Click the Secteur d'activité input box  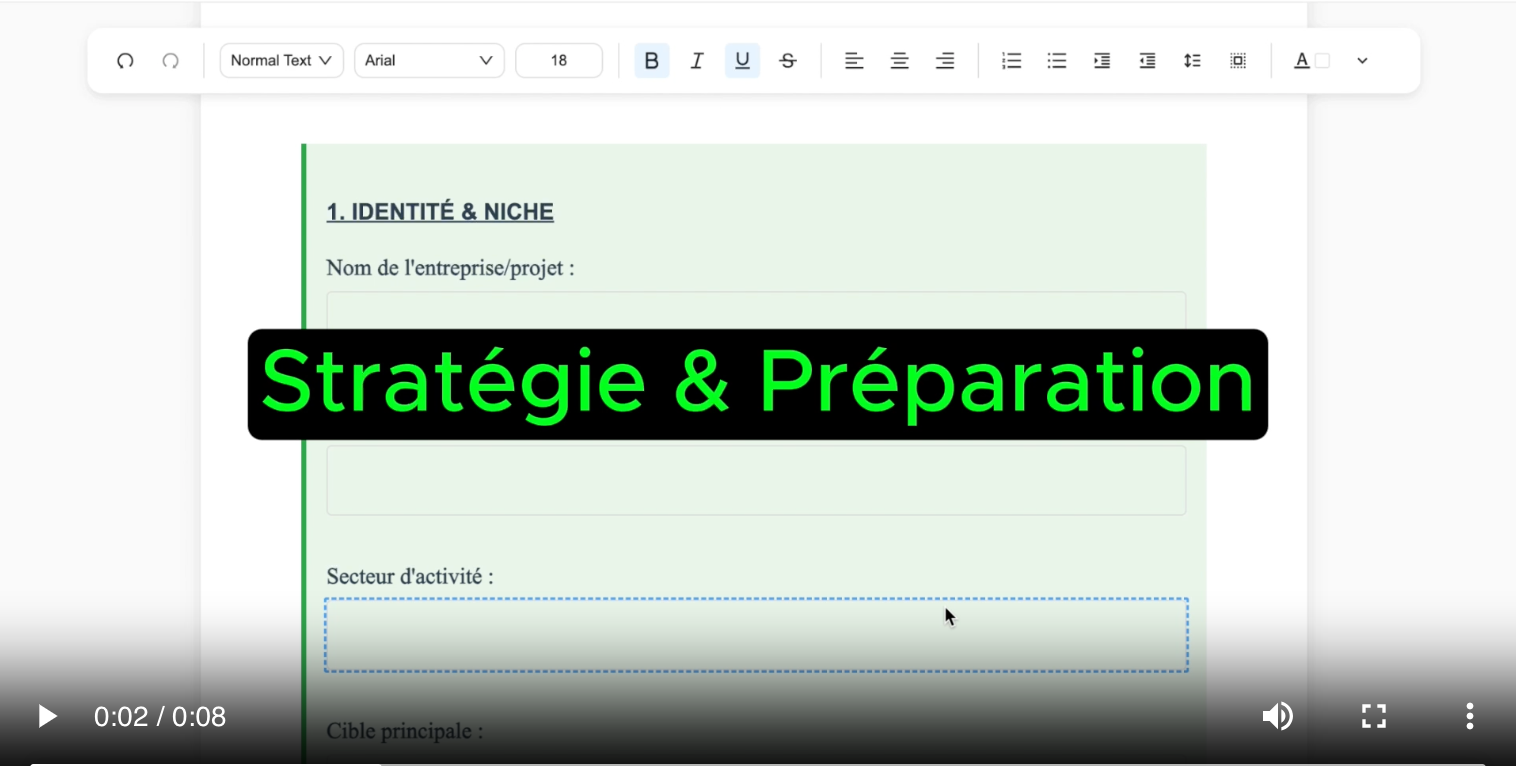(756, 635)
